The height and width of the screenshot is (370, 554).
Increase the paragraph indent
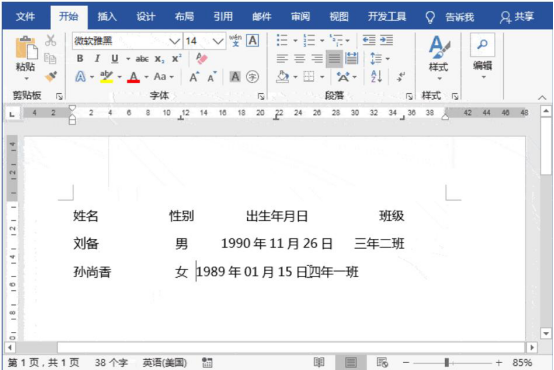click(387, 40)
